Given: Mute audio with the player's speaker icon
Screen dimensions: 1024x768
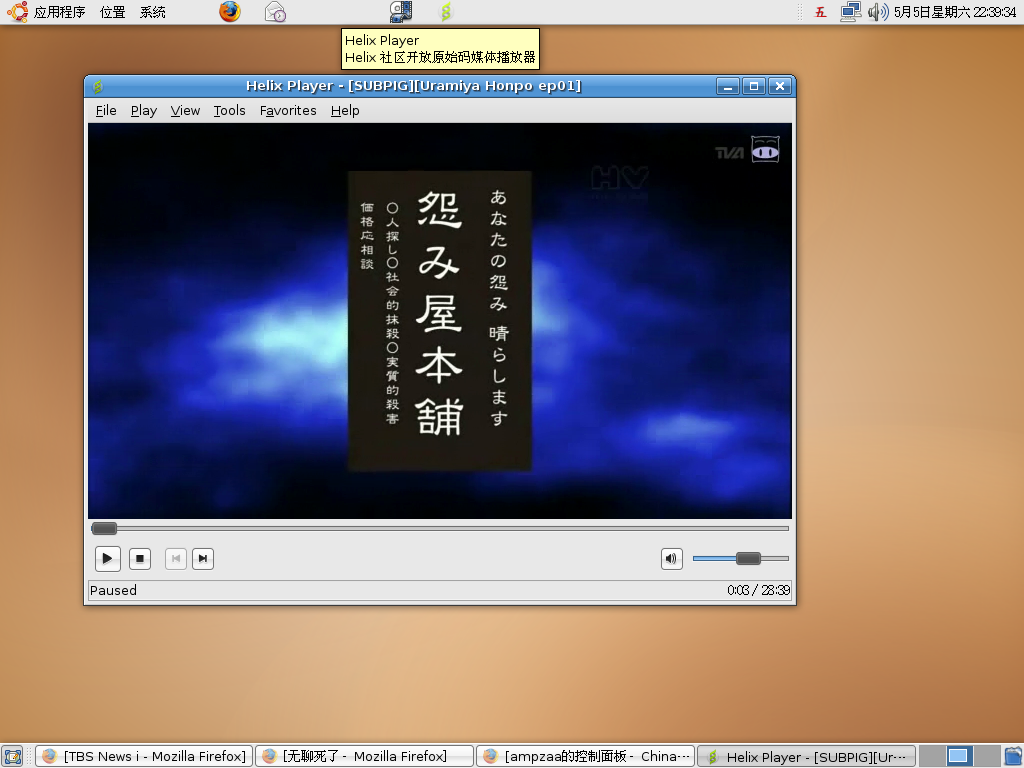Looking at the screenshot, I should pos(671,559).
